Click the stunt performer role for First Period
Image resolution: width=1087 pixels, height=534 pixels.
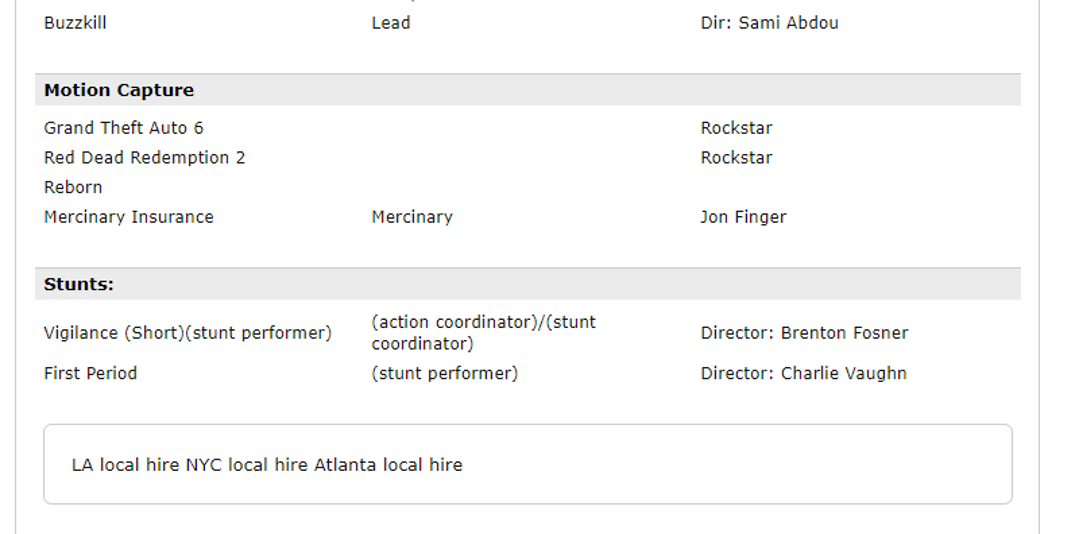tap(444, 374)
